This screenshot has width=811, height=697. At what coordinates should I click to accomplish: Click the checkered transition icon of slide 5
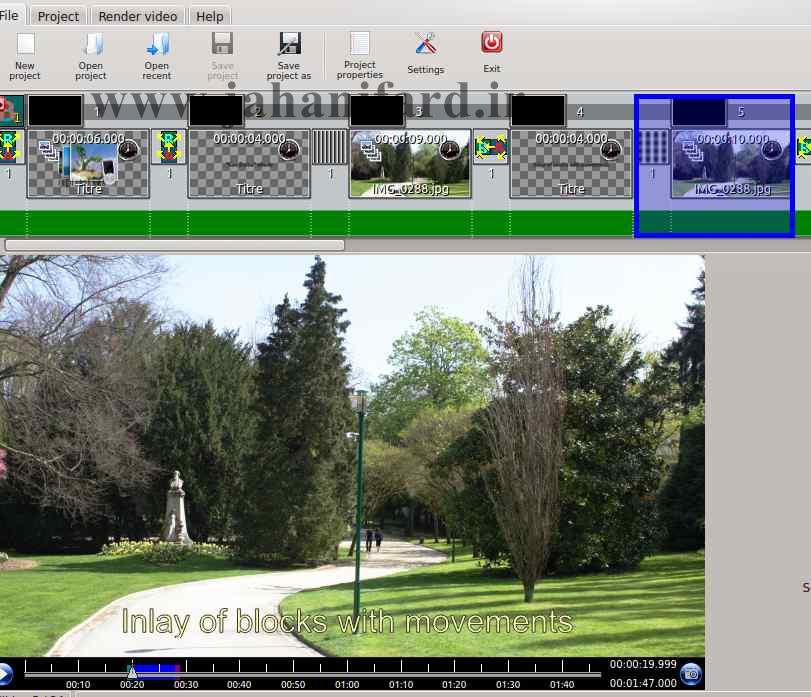(x=653, y=147)
